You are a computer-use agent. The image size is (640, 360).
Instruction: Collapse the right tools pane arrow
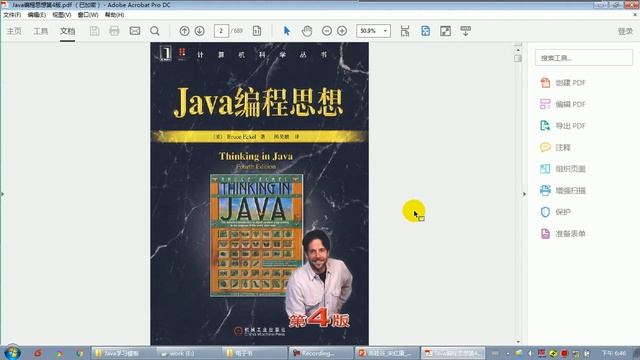(524, 194)
